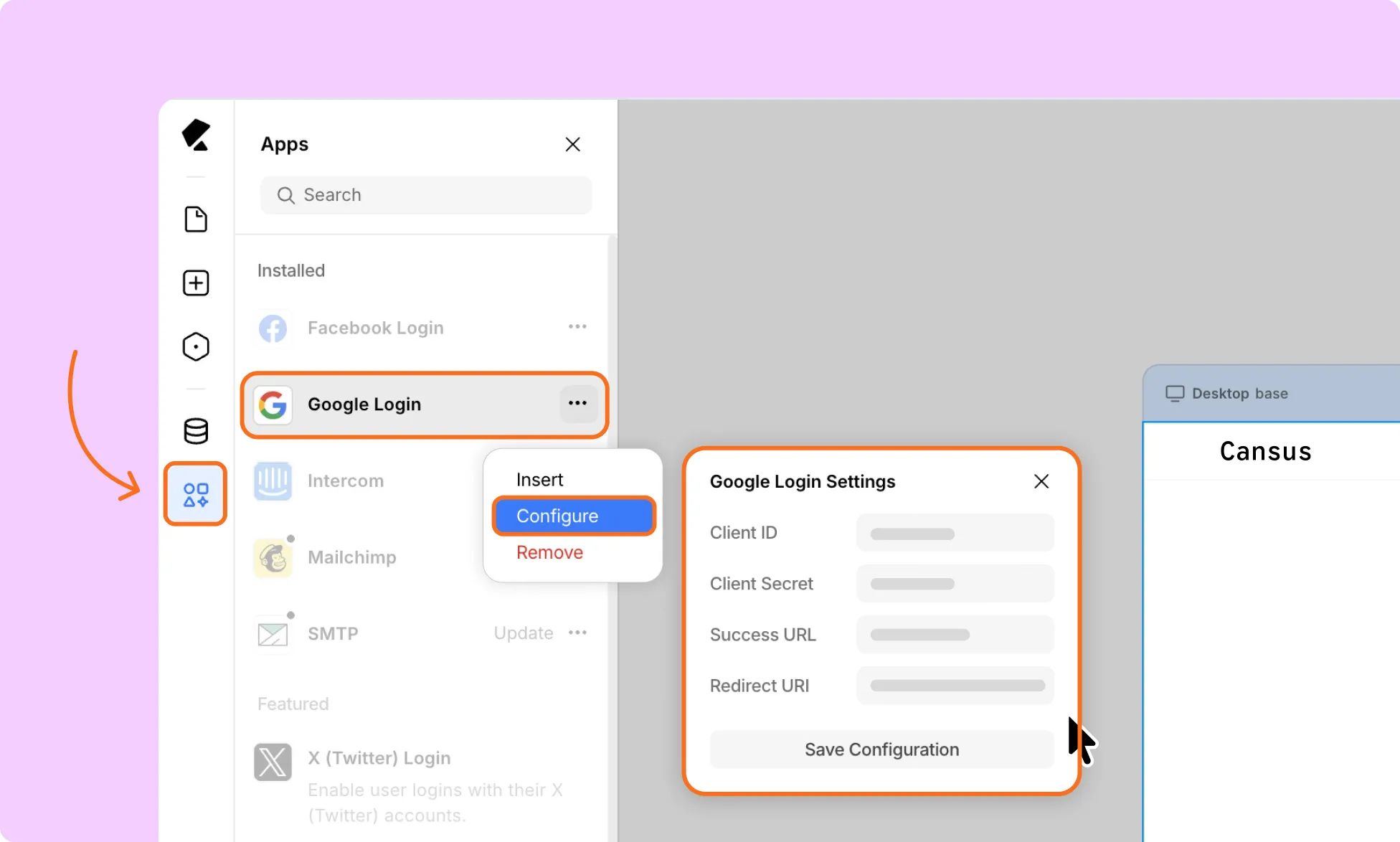Open the Facebook Login more options menu
This screenshot has width=1400, height=842.
pos(577,326)
